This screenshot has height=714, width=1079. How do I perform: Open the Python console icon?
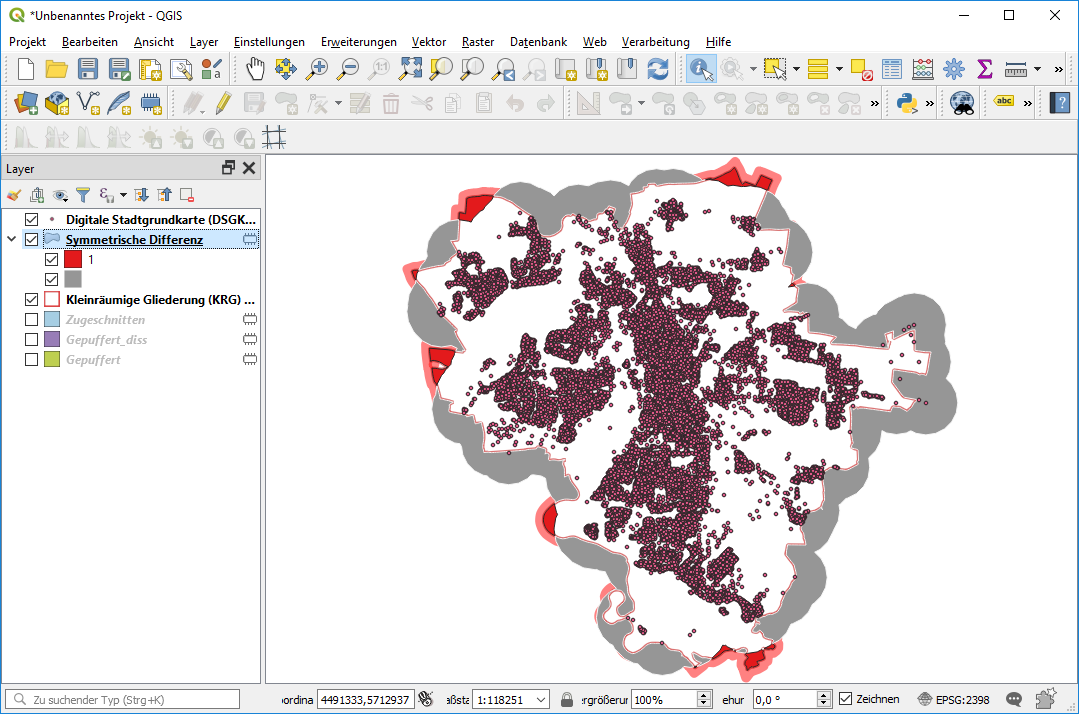click(x=907, y=102)
